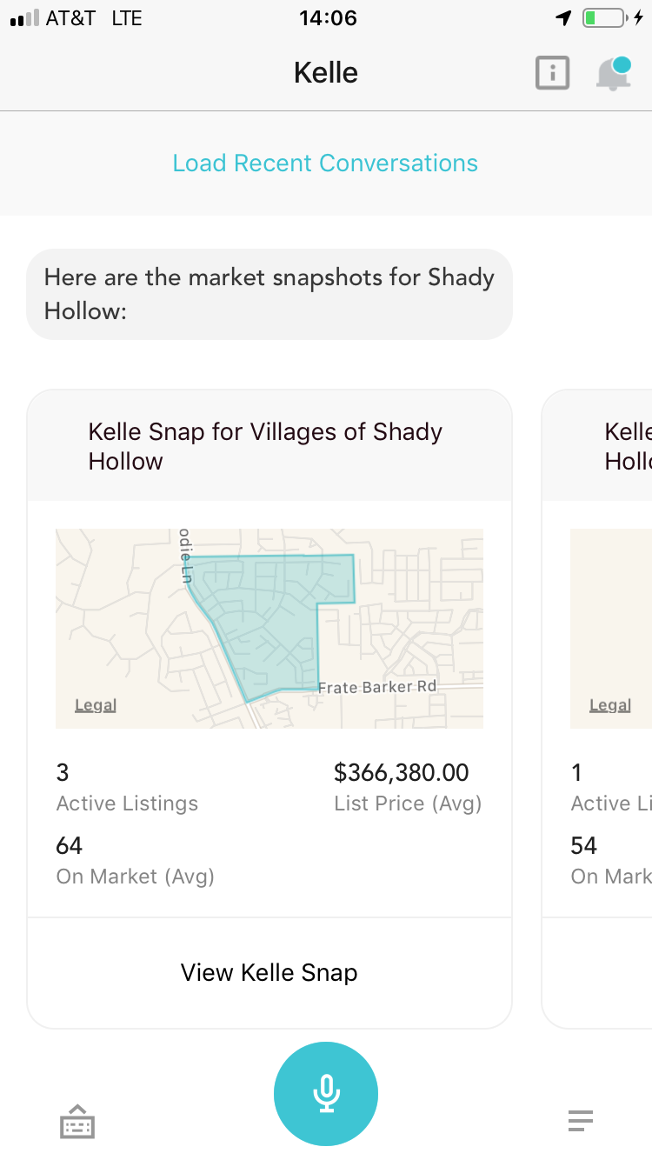This screenshot has height=1160, width=652.
Task: Click Load Recent Conversations link
Action: (325, 163)
